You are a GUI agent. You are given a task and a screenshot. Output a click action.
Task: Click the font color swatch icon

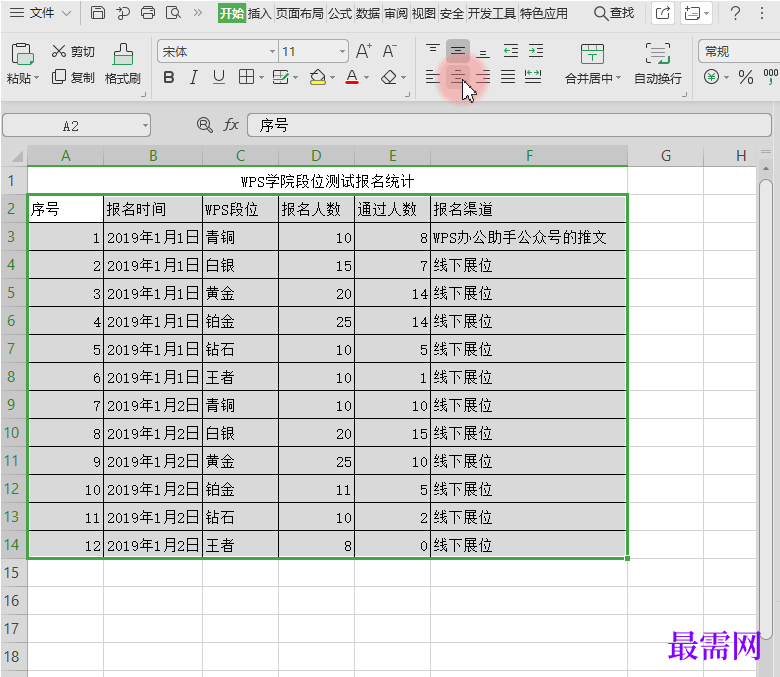tap(351, 77)
